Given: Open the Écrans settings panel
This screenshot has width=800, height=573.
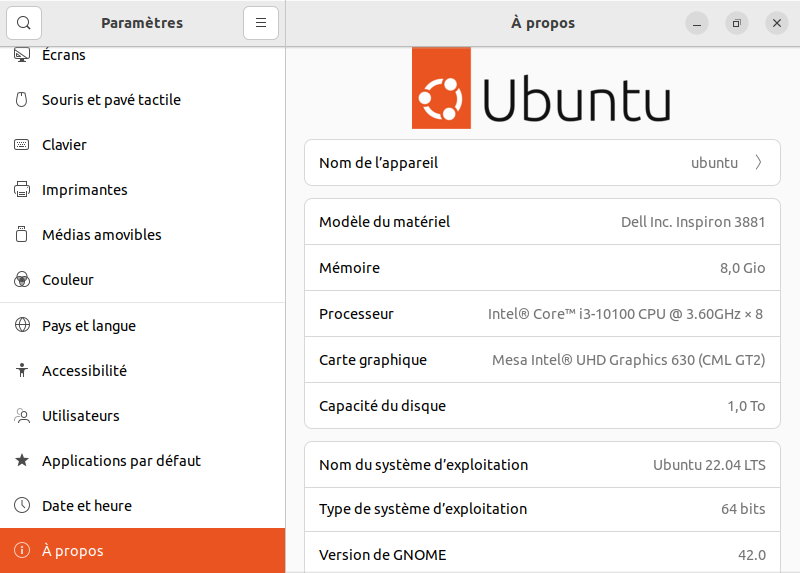Looking at the screenshot, I should pos(64,56).
